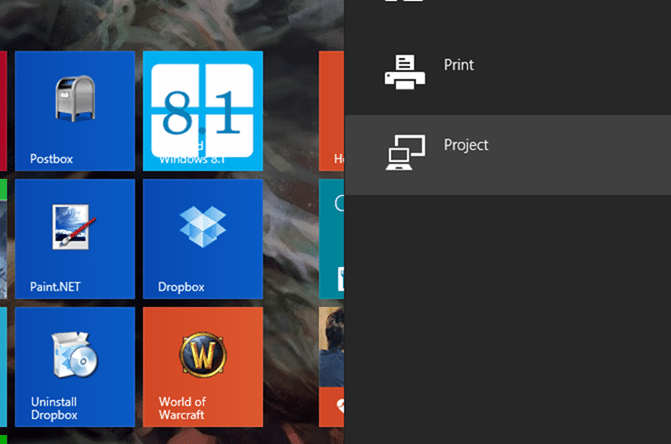Click the printer icon in Devices panel
Viewport: 671px width, 444px height.
405,71
